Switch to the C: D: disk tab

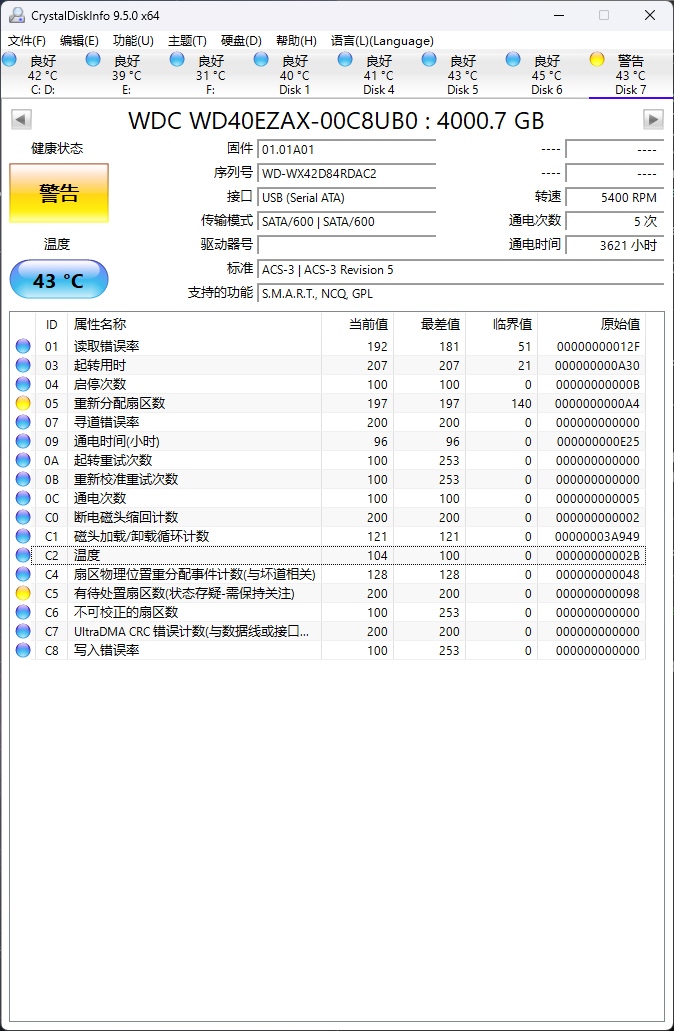[42, 75]
